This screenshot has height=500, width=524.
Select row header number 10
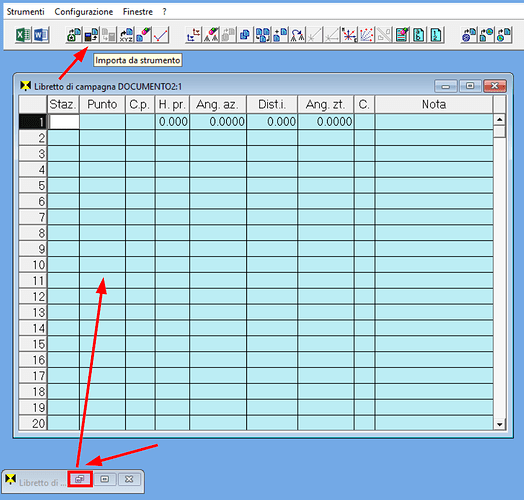pos(33,264)
